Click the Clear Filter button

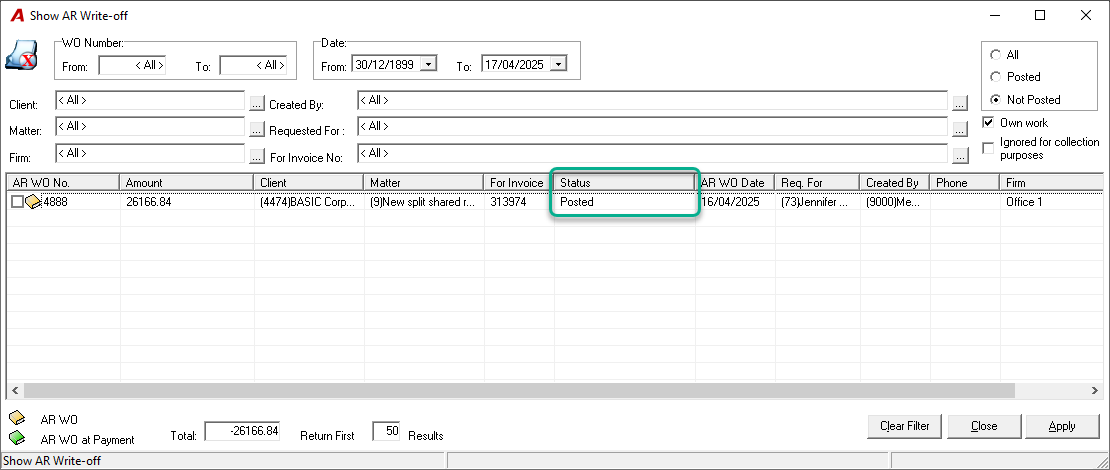pos(904,426)
